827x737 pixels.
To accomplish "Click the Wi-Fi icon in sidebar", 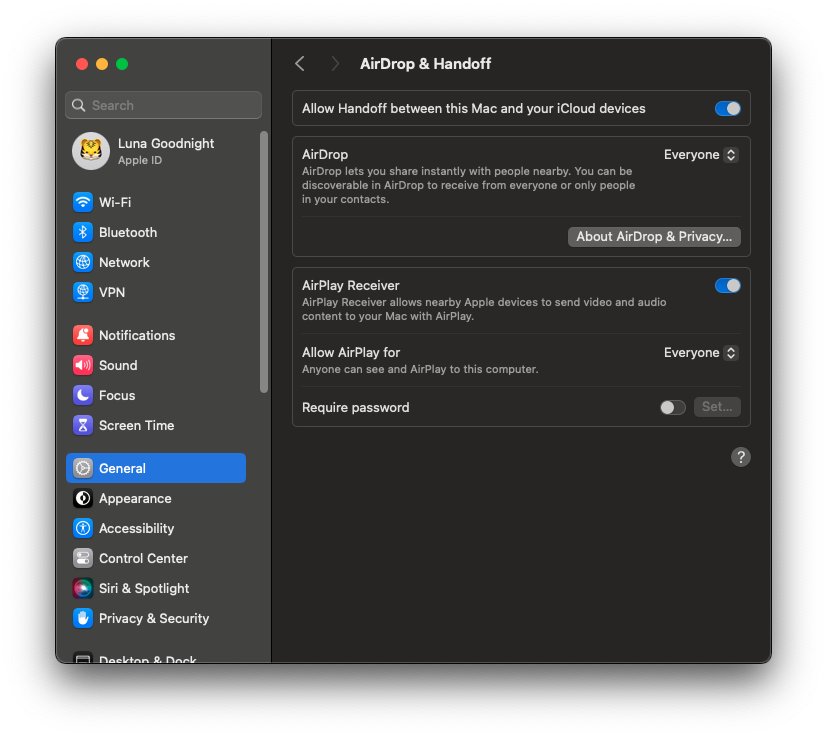I will (x=83, y=202).
